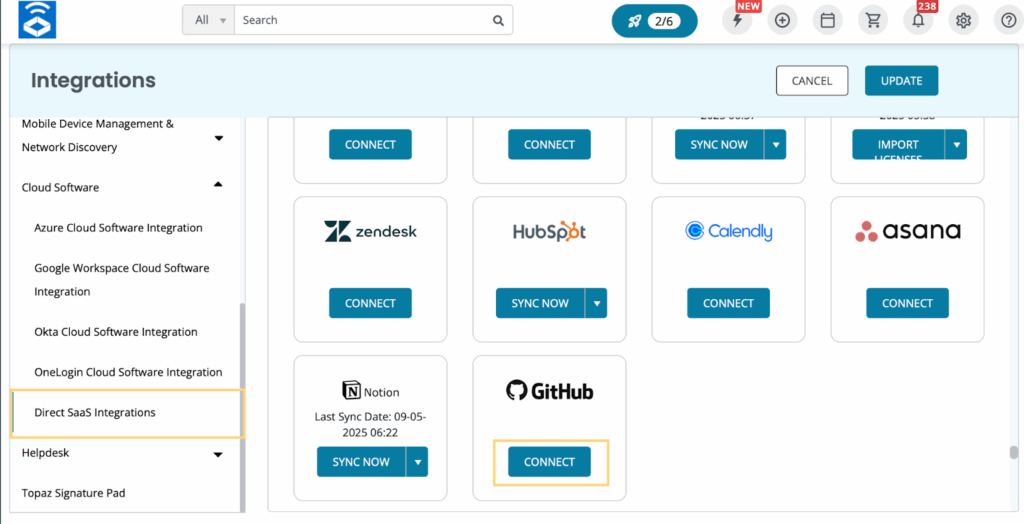Open the notifications bell with 238 badge

coord(918,20)
